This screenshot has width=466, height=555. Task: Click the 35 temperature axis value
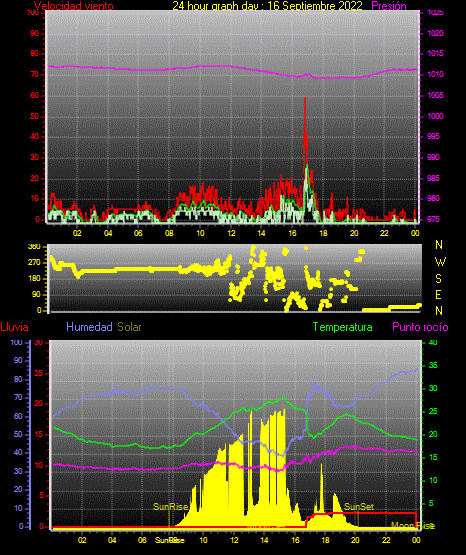[x=433, y=365]
